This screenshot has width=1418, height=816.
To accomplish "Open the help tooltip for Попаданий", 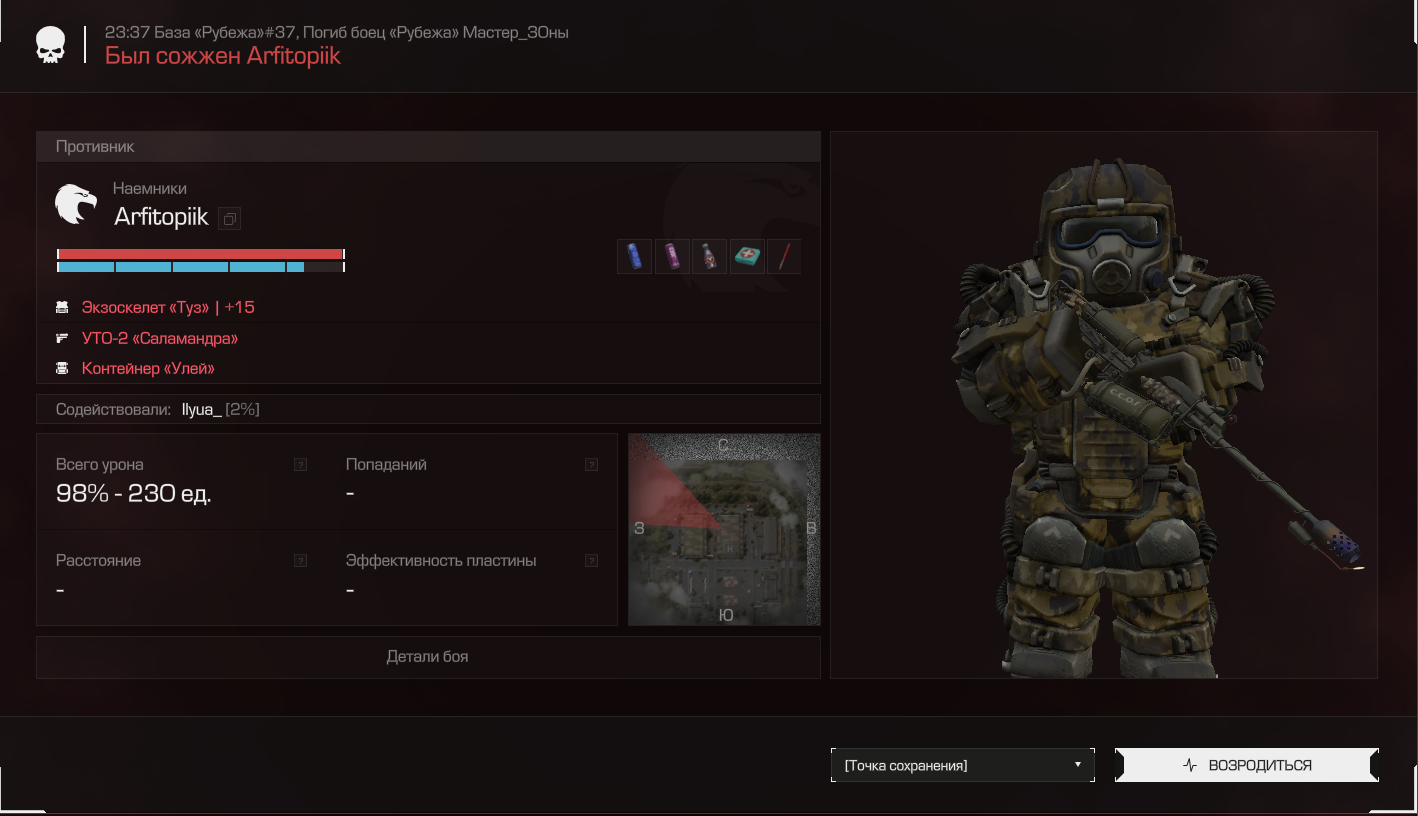I will click(x=591, y=465).
